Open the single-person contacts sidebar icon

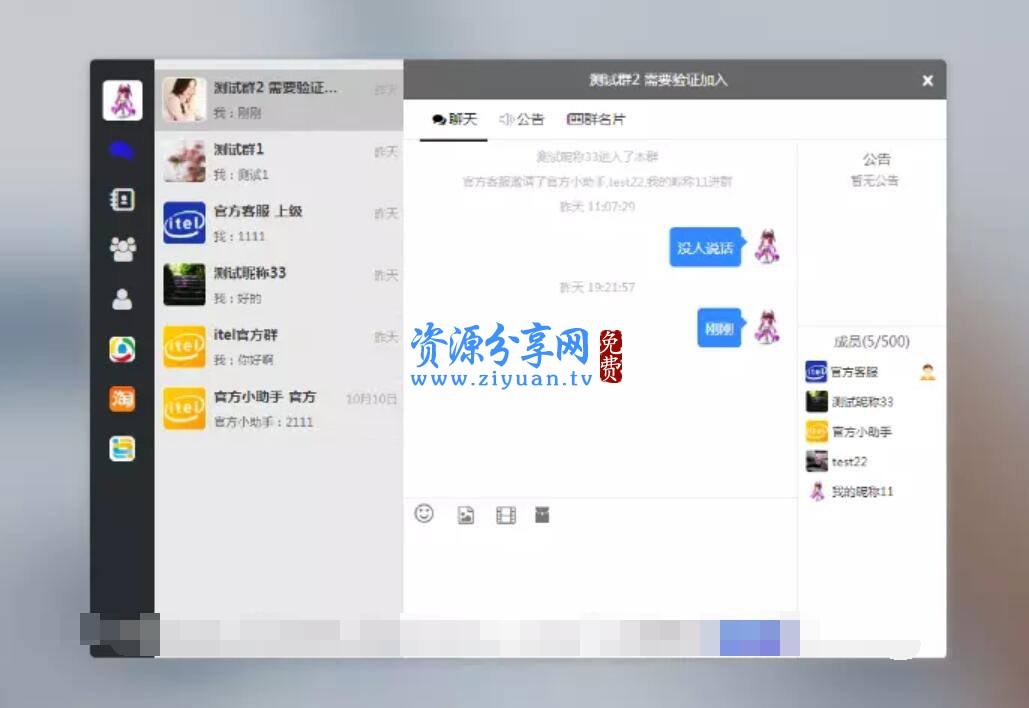click(x=122, y=299)
